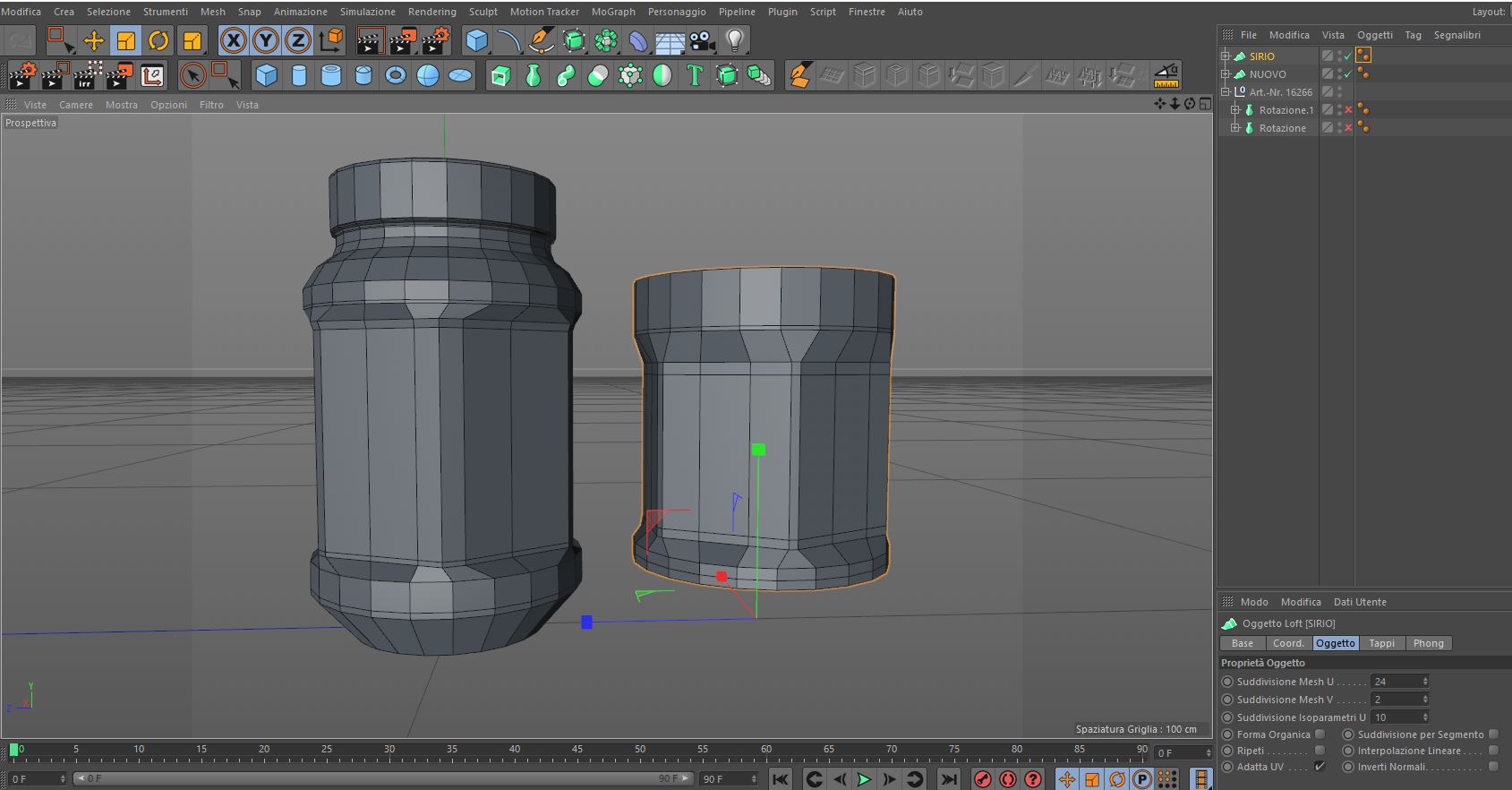1512x790 pixels.
Task: Open the Filtro viewport menu
Action: click(x=211, y=105)
